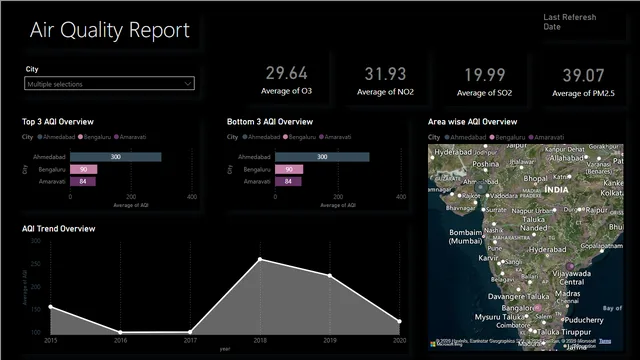Click the Coimbatore label on the map
640x360 pixels.
(513, 325)
